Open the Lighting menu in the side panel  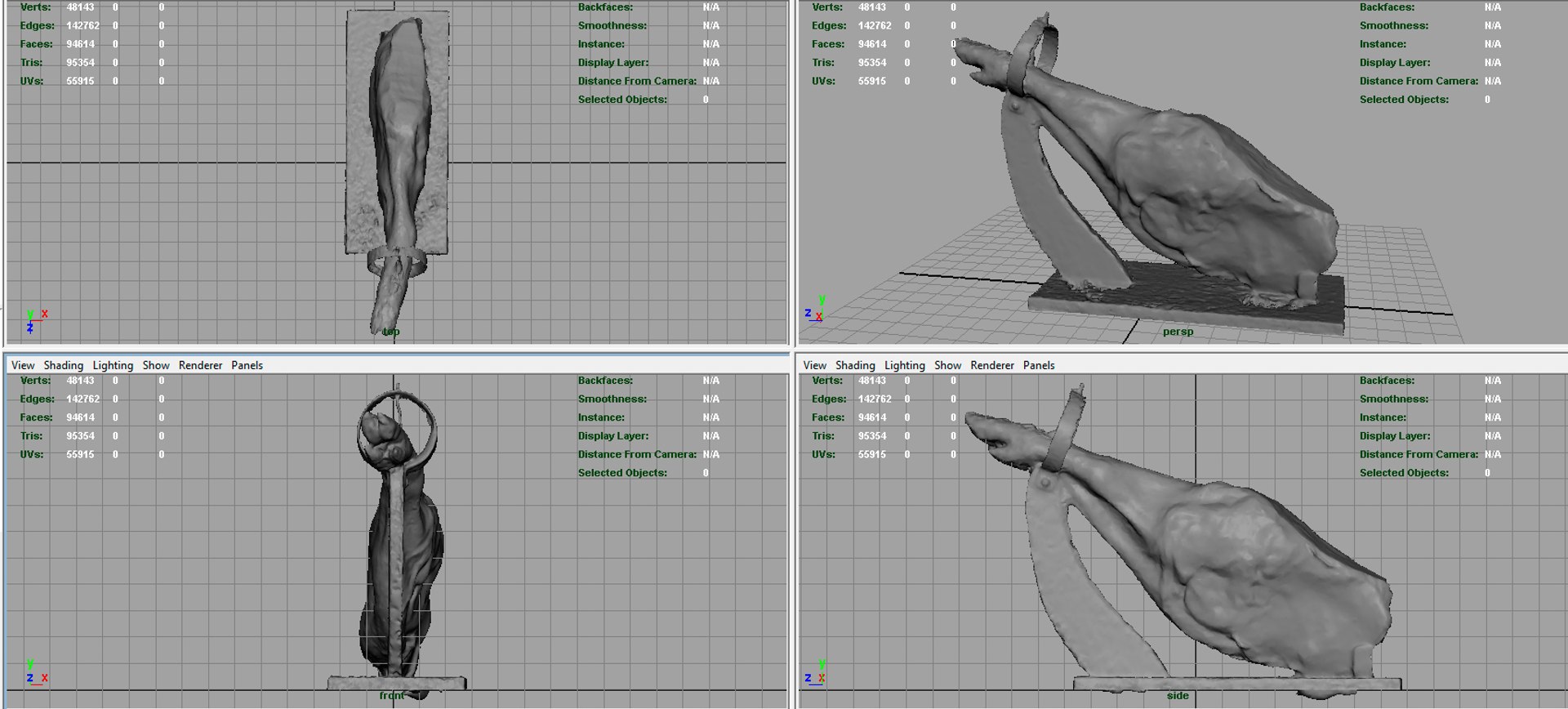905,365
